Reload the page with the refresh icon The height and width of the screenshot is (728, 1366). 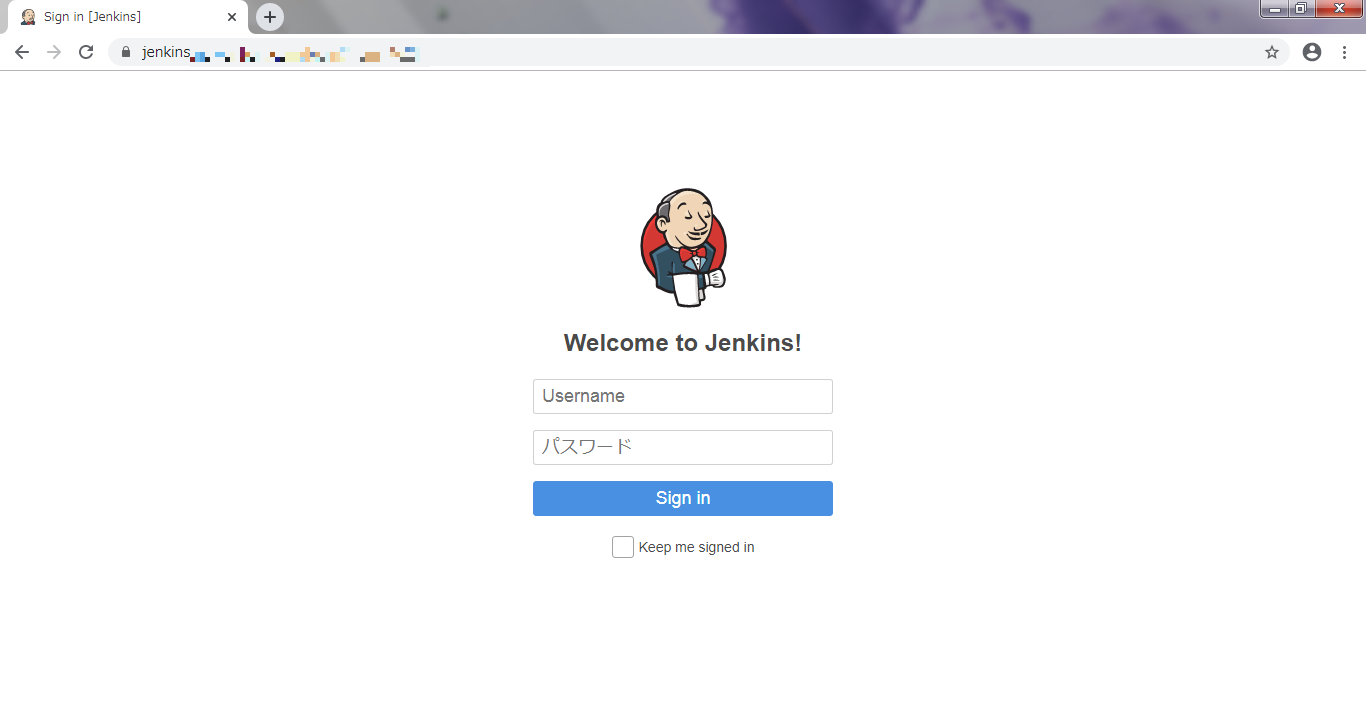point(86,52)
